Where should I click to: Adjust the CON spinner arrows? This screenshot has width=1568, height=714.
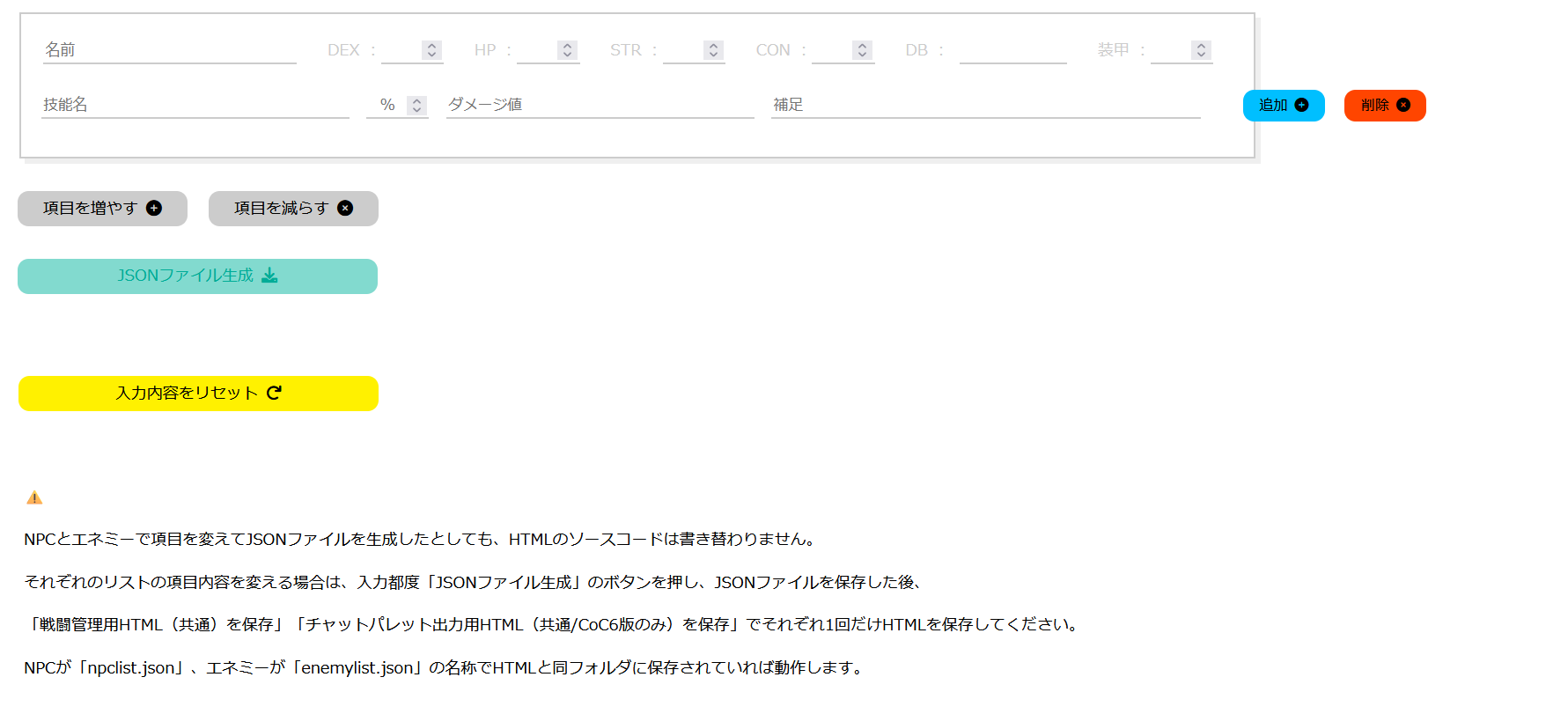863,50
